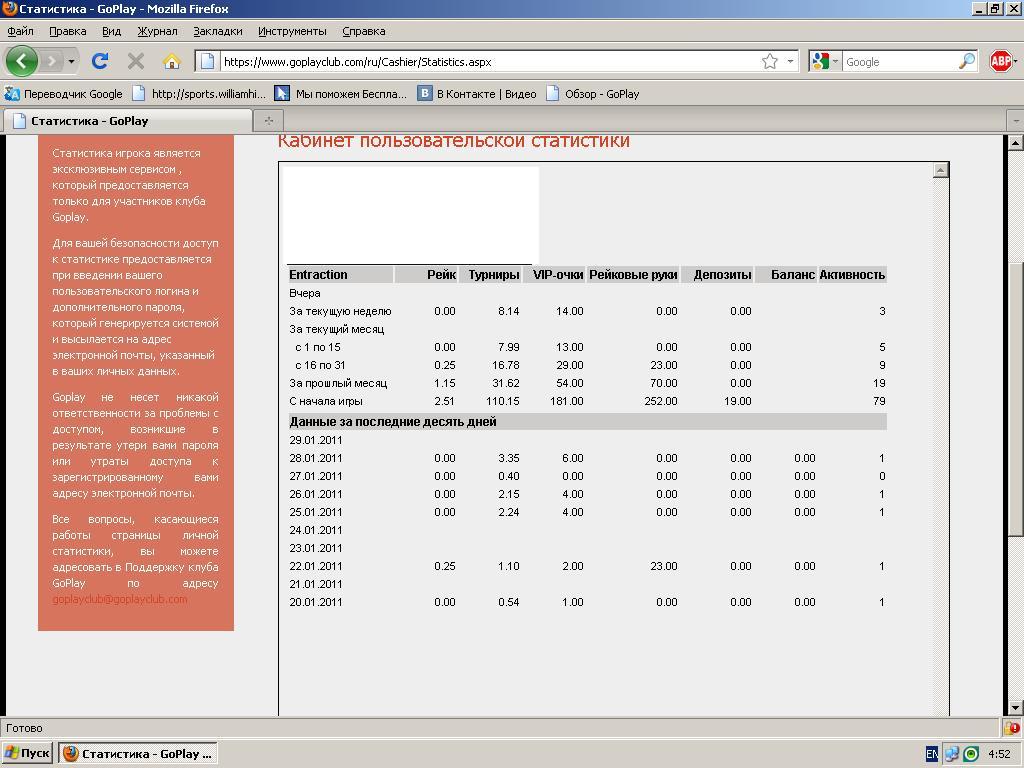This screenshot has width=1024, height=768.
Task: Click the EN language indicator in the tray
Action: [932, 754]
